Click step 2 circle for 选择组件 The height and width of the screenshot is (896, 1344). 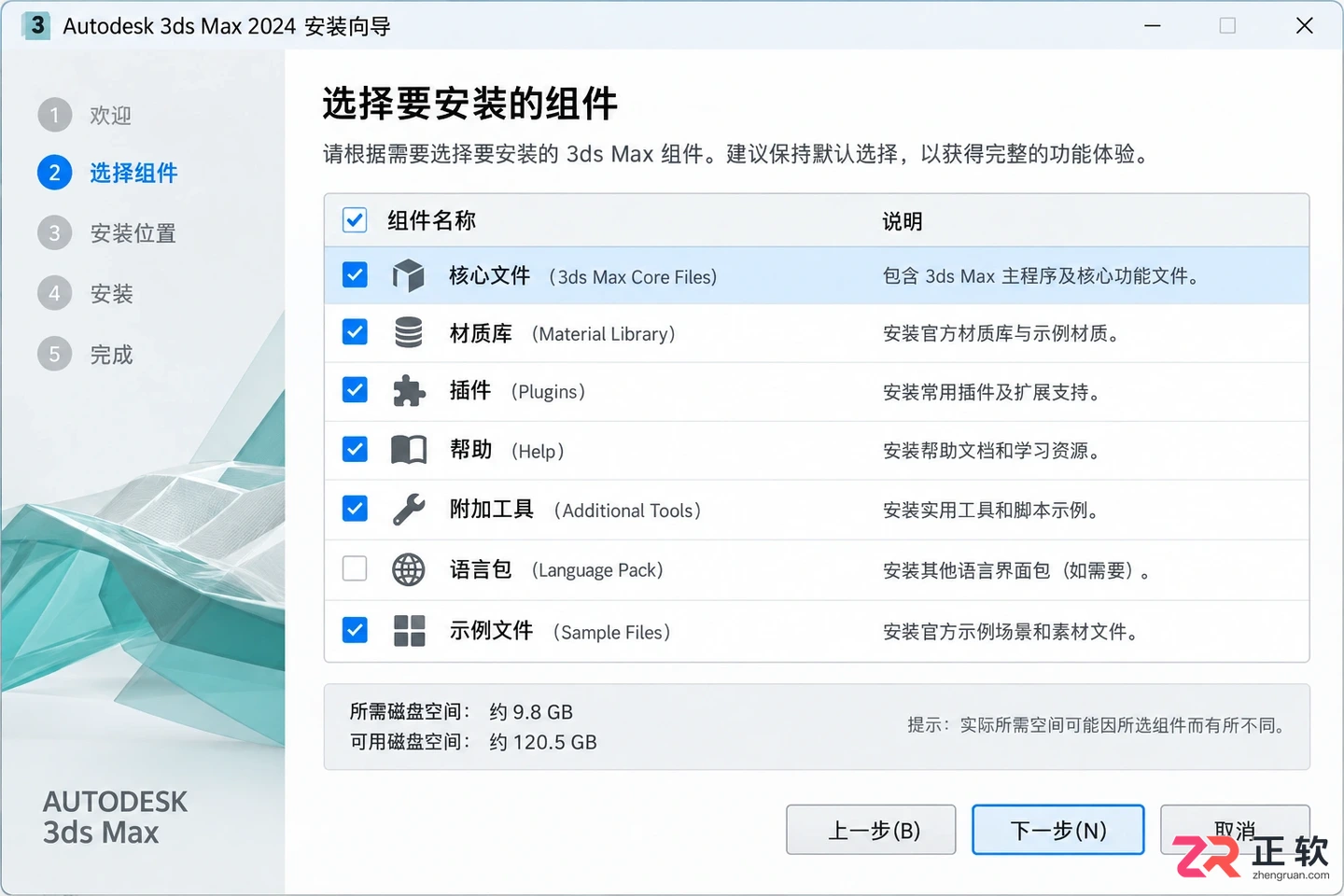54,173
